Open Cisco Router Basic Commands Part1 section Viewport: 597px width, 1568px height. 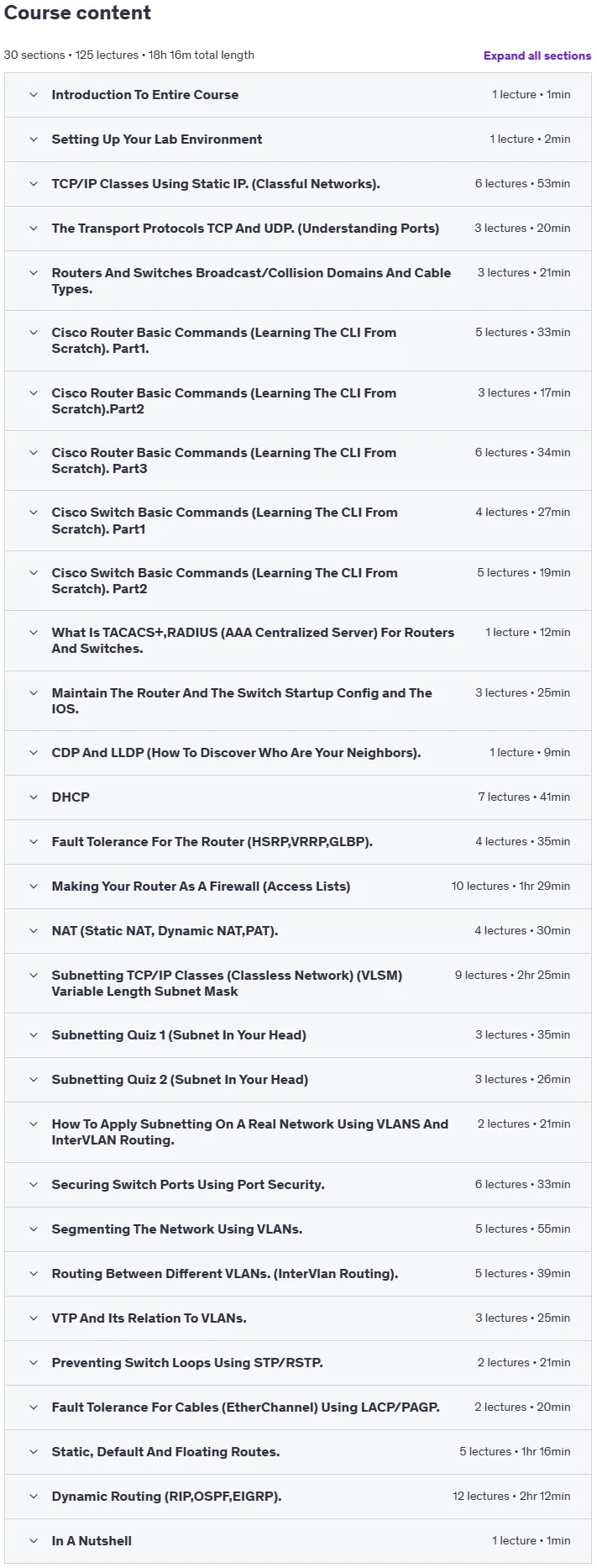(x=298, y=340)
